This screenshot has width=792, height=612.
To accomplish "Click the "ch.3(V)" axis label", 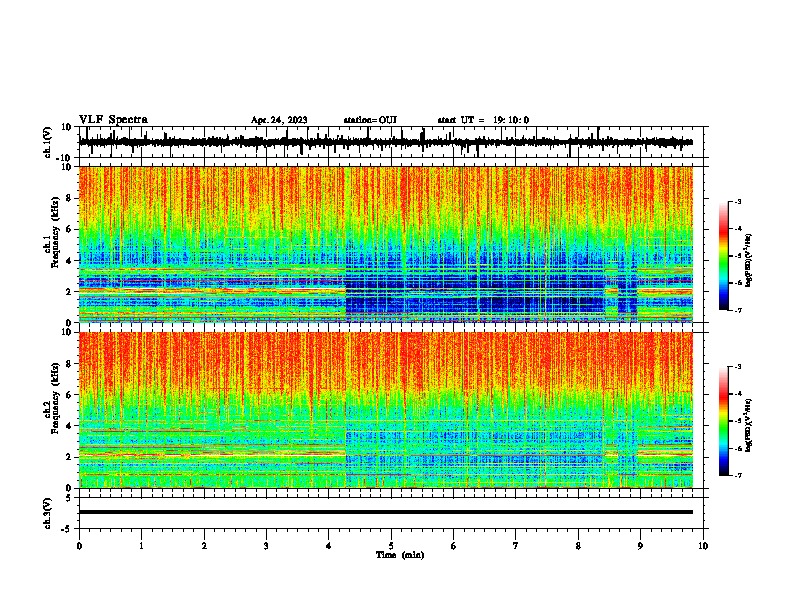I will [48, 514].
